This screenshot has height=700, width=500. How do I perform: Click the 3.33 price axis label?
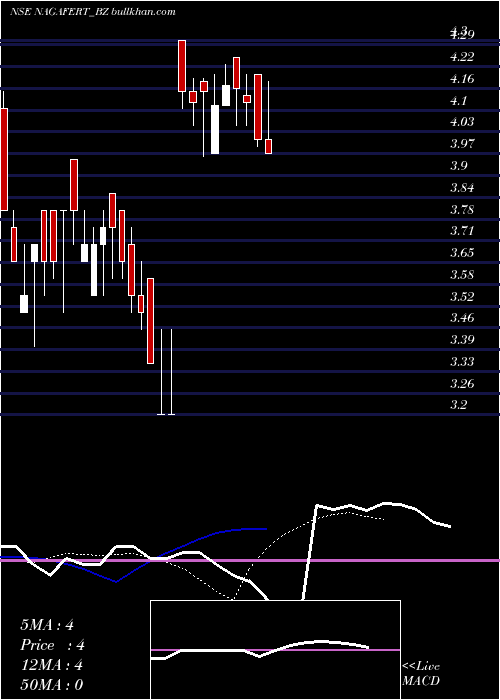(462, 361)
